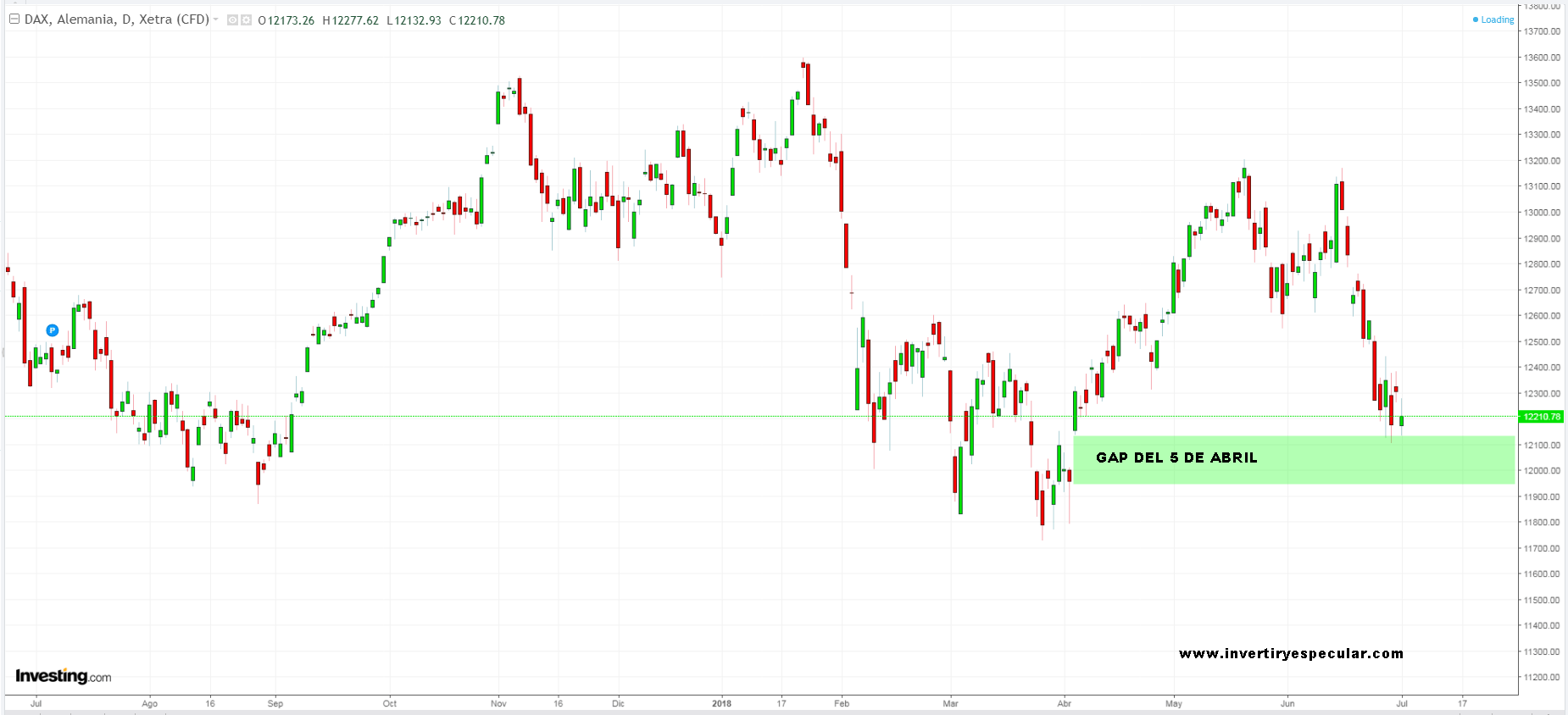
Task: Click the 2018 label on time axis
Action: [x=721, y=703]
